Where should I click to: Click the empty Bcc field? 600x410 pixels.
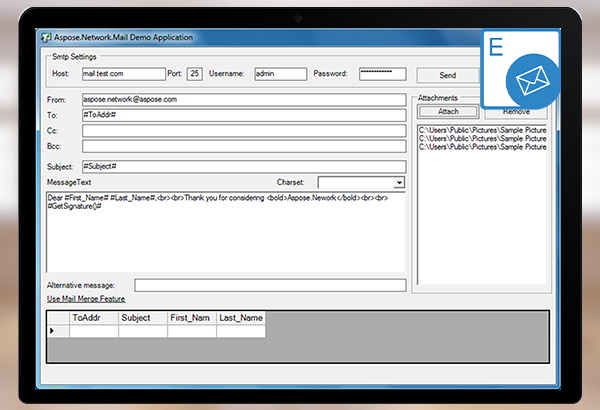point(244,146)
